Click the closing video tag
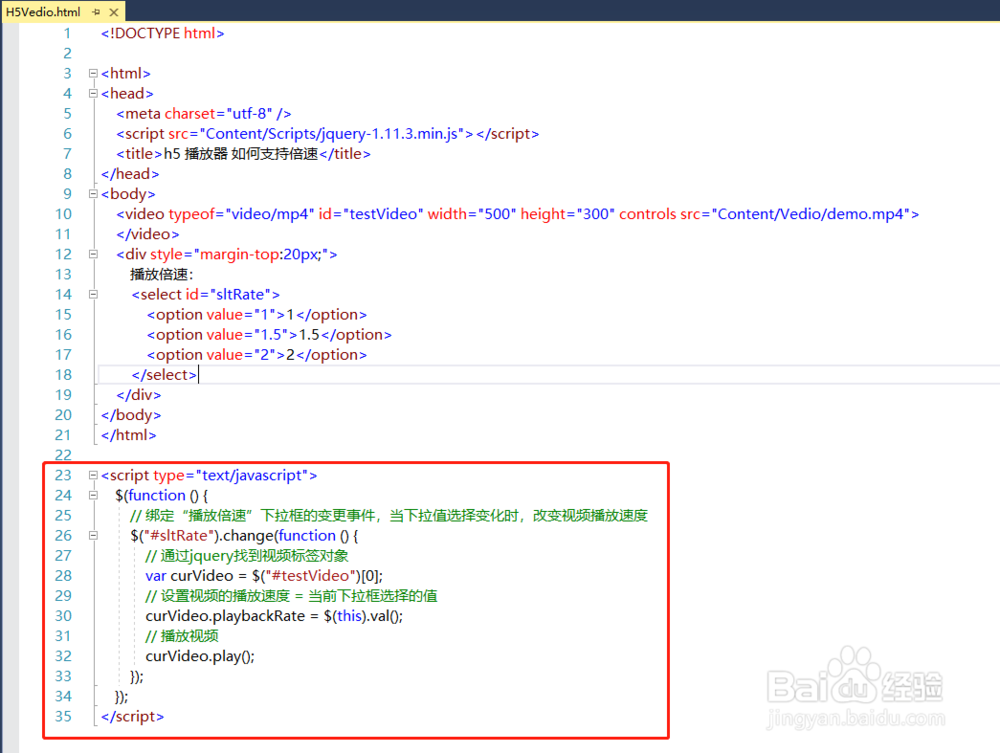 point(147,234)
